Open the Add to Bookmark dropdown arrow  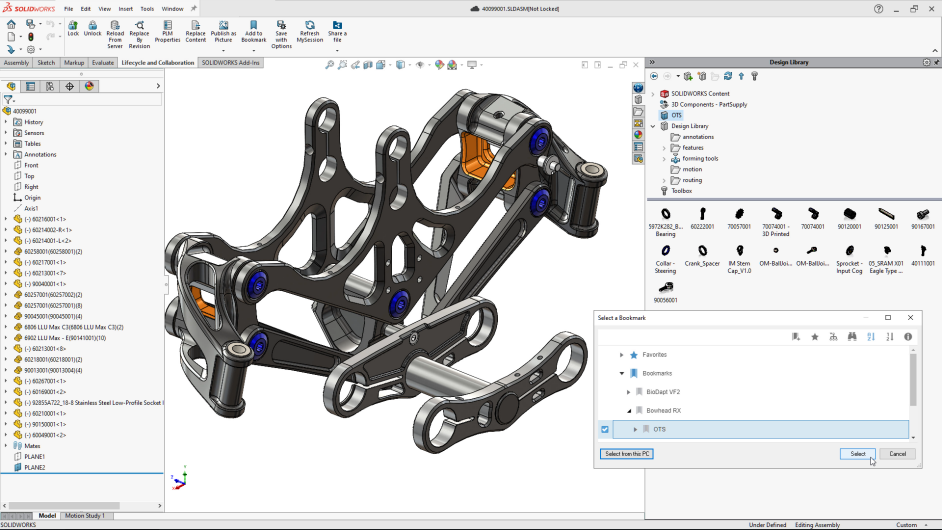click(x=253, y=50)
